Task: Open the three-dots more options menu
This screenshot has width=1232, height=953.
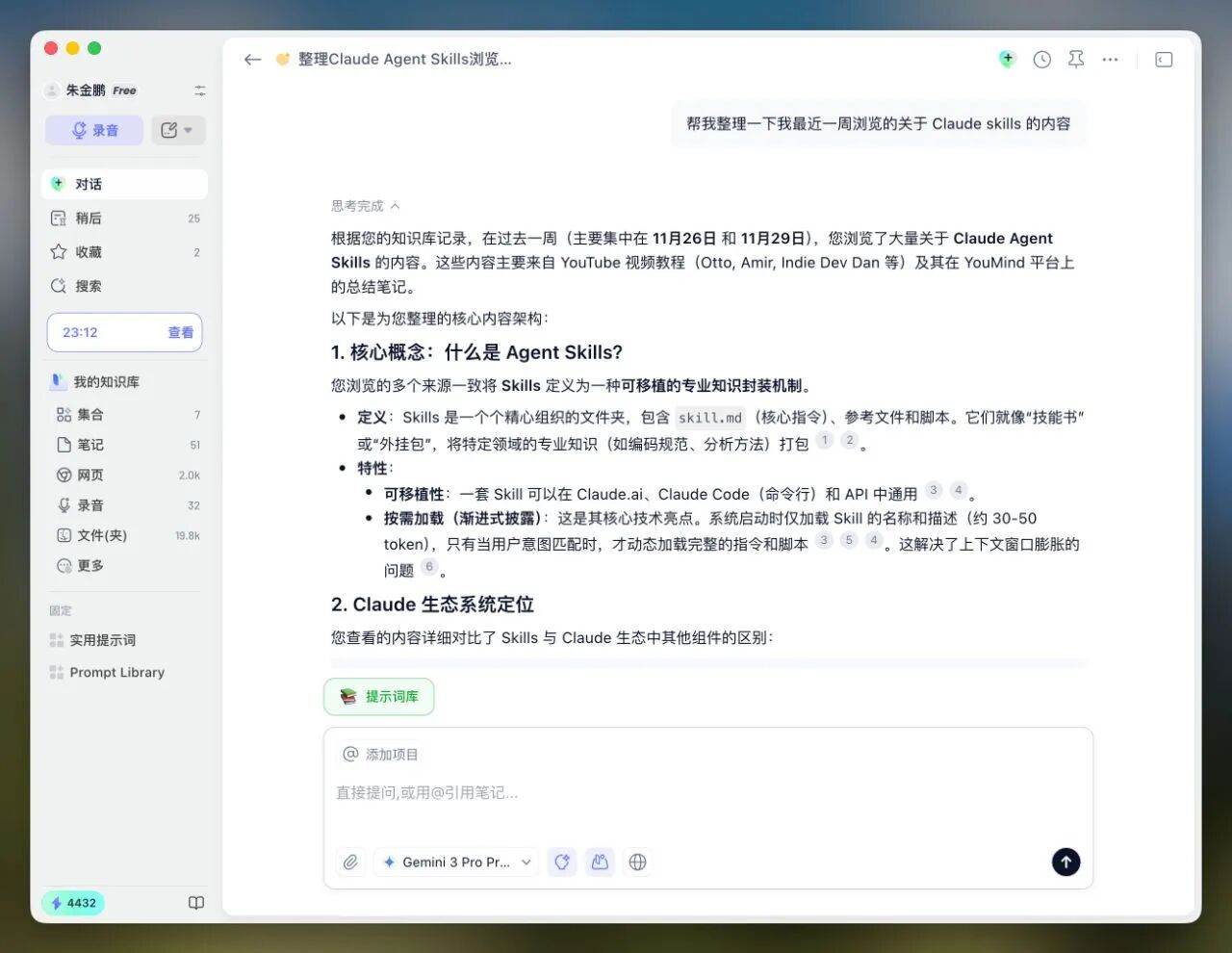Action: pyautogui.click(x=1110, y=60)
